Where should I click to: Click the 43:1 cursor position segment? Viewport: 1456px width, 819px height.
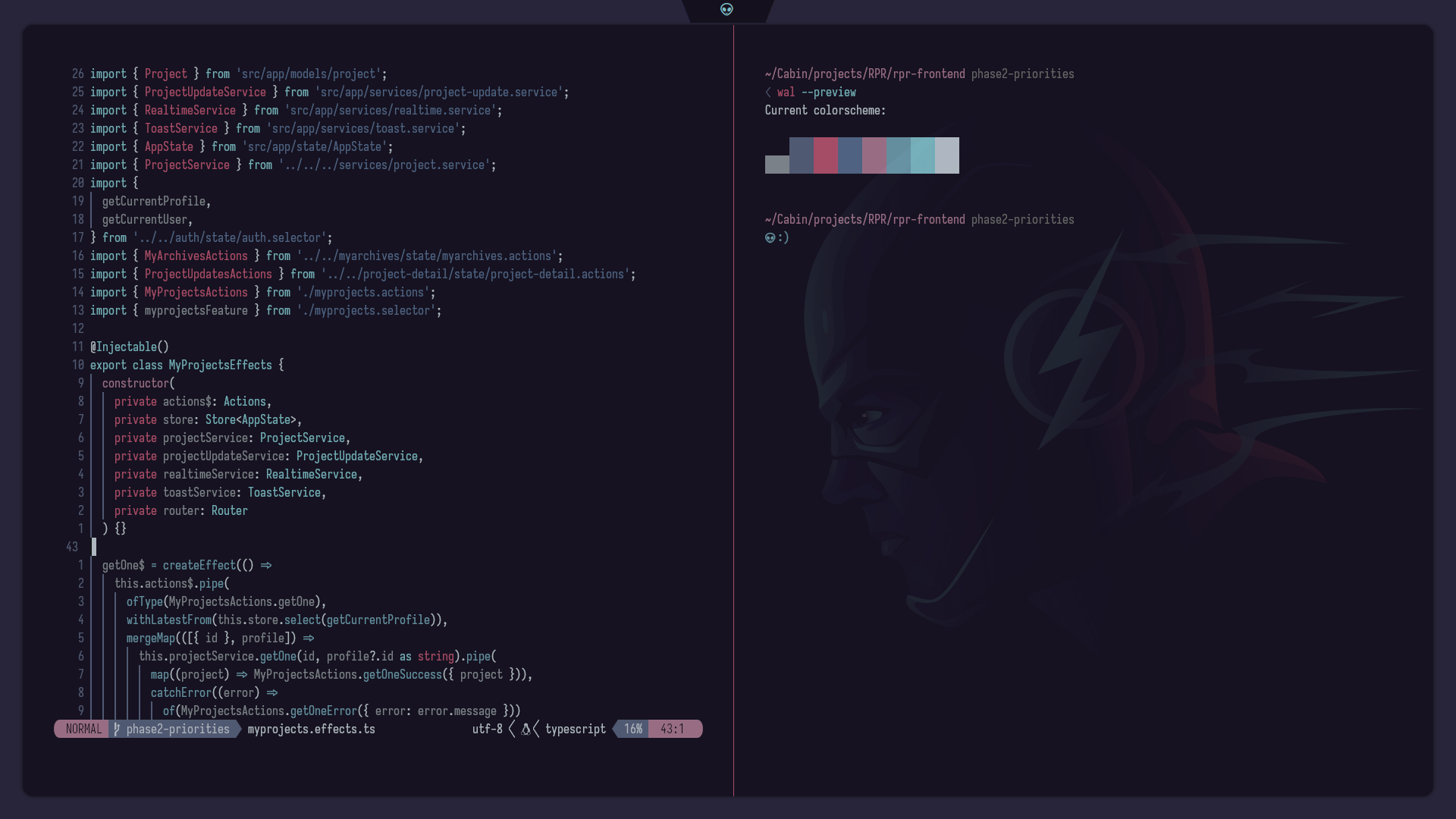[x=672, y=730]
